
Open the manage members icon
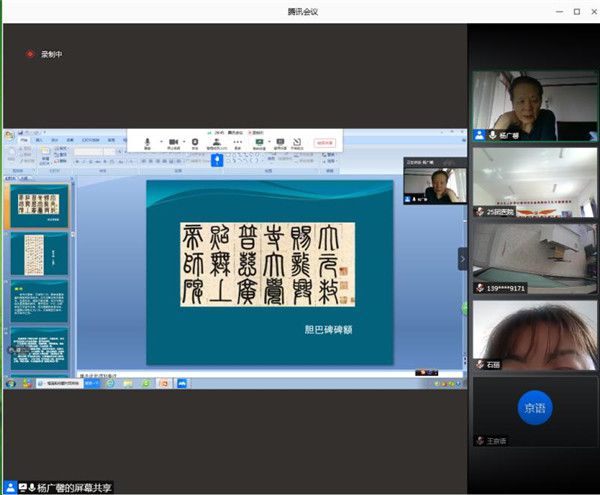click(x=217, y=142)
